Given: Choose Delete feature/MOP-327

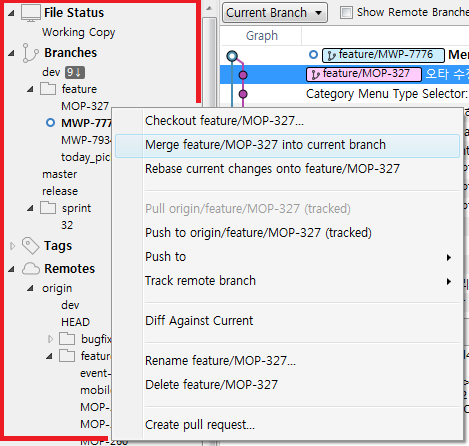Looking at the screenshot, I should pos(287,385).
